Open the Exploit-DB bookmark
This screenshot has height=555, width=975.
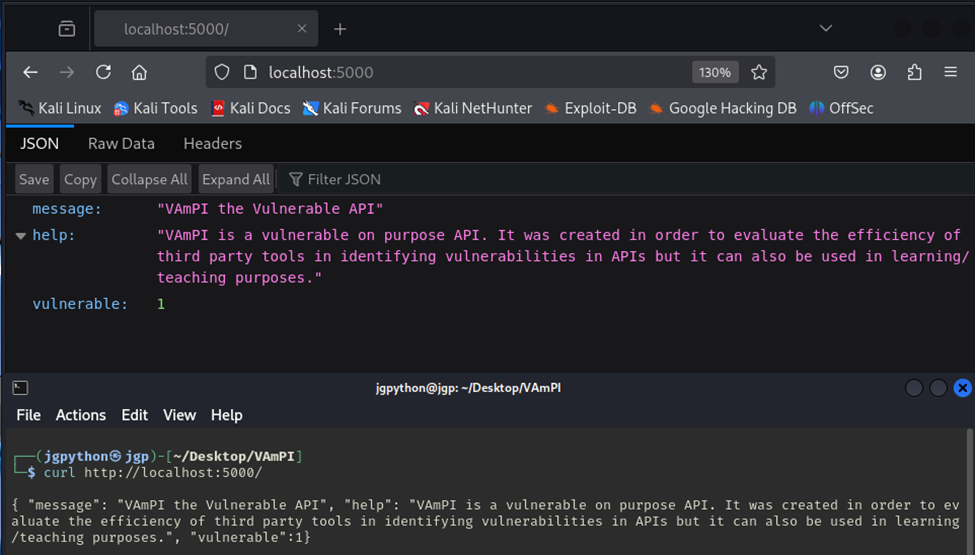click(x=590, y=108)
